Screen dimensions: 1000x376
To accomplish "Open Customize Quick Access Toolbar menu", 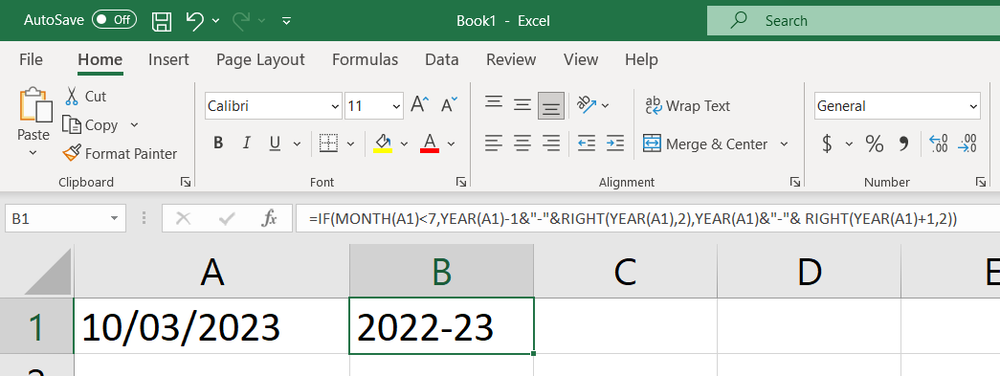I will tap(286, 21).
